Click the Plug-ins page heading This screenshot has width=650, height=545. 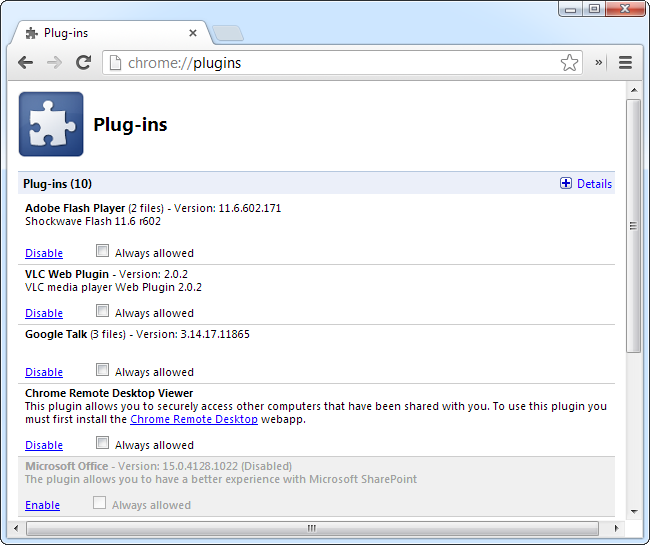tap(130, 124)
